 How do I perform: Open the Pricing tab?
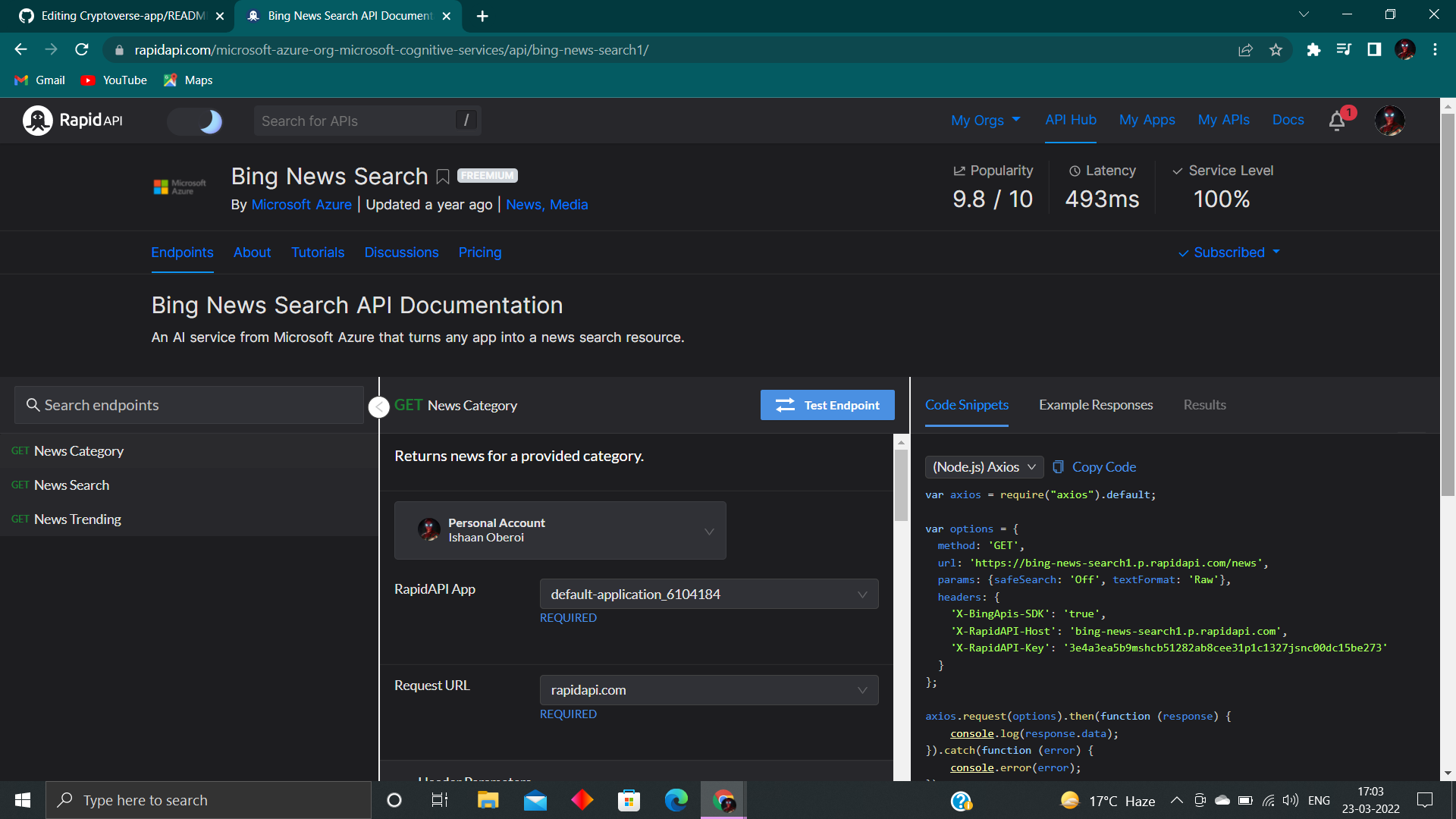click(479, 253)
